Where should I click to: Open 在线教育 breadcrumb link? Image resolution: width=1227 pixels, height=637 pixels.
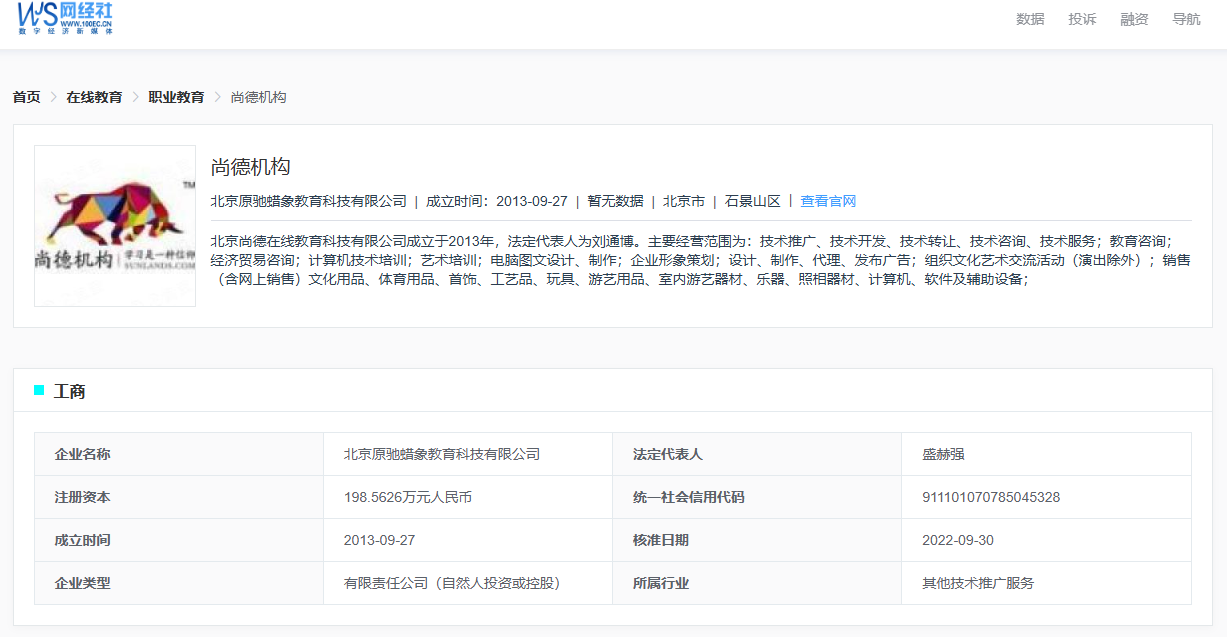94,97
